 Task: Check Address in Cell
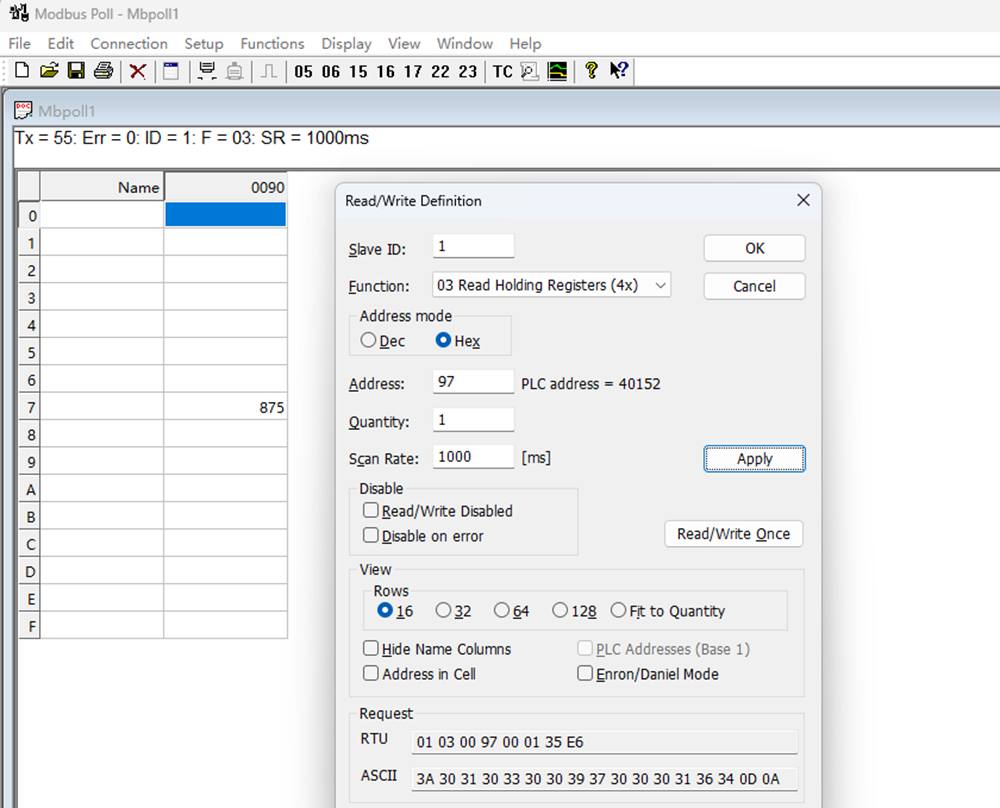coord(371,673)
